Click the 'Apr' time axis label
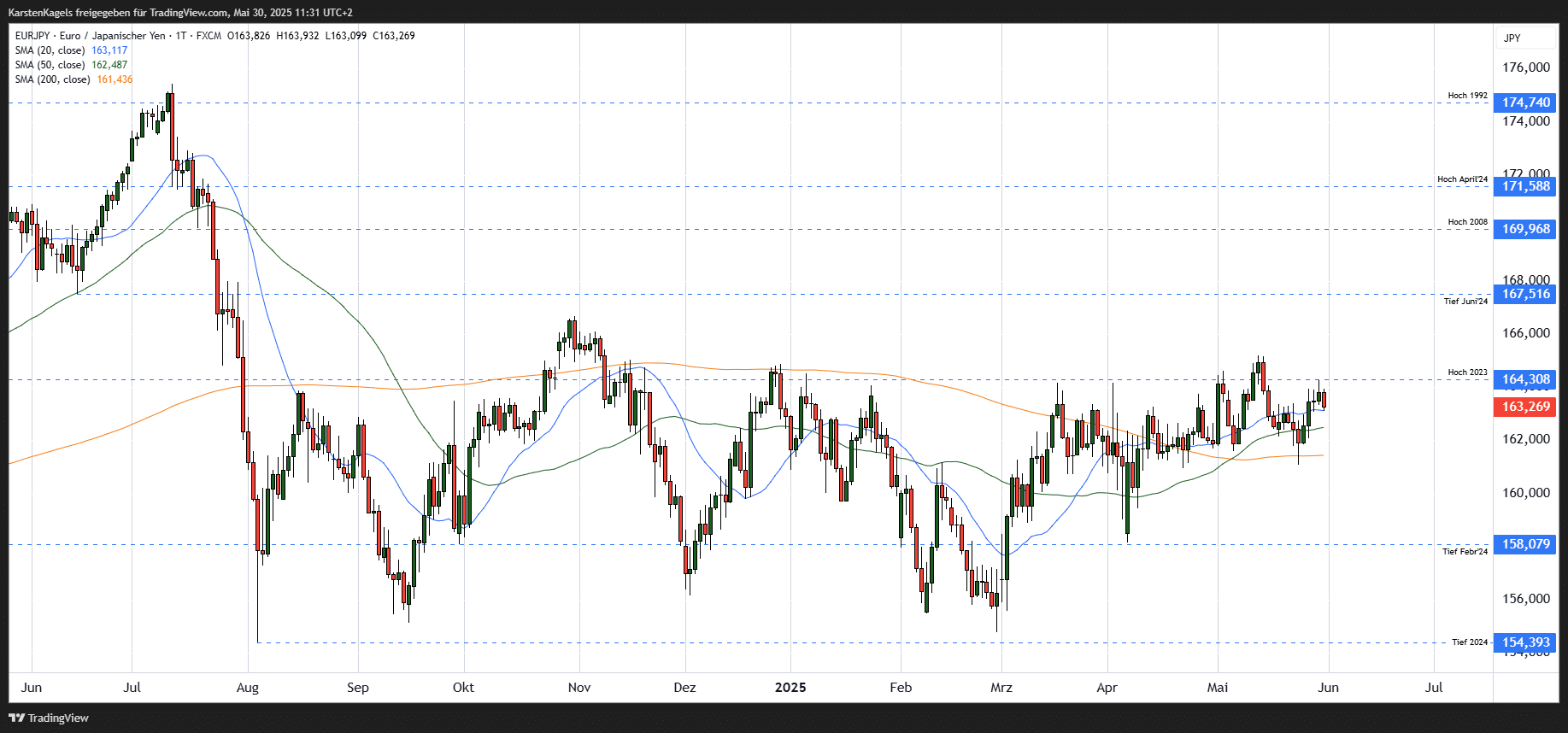 point(1107,688)
